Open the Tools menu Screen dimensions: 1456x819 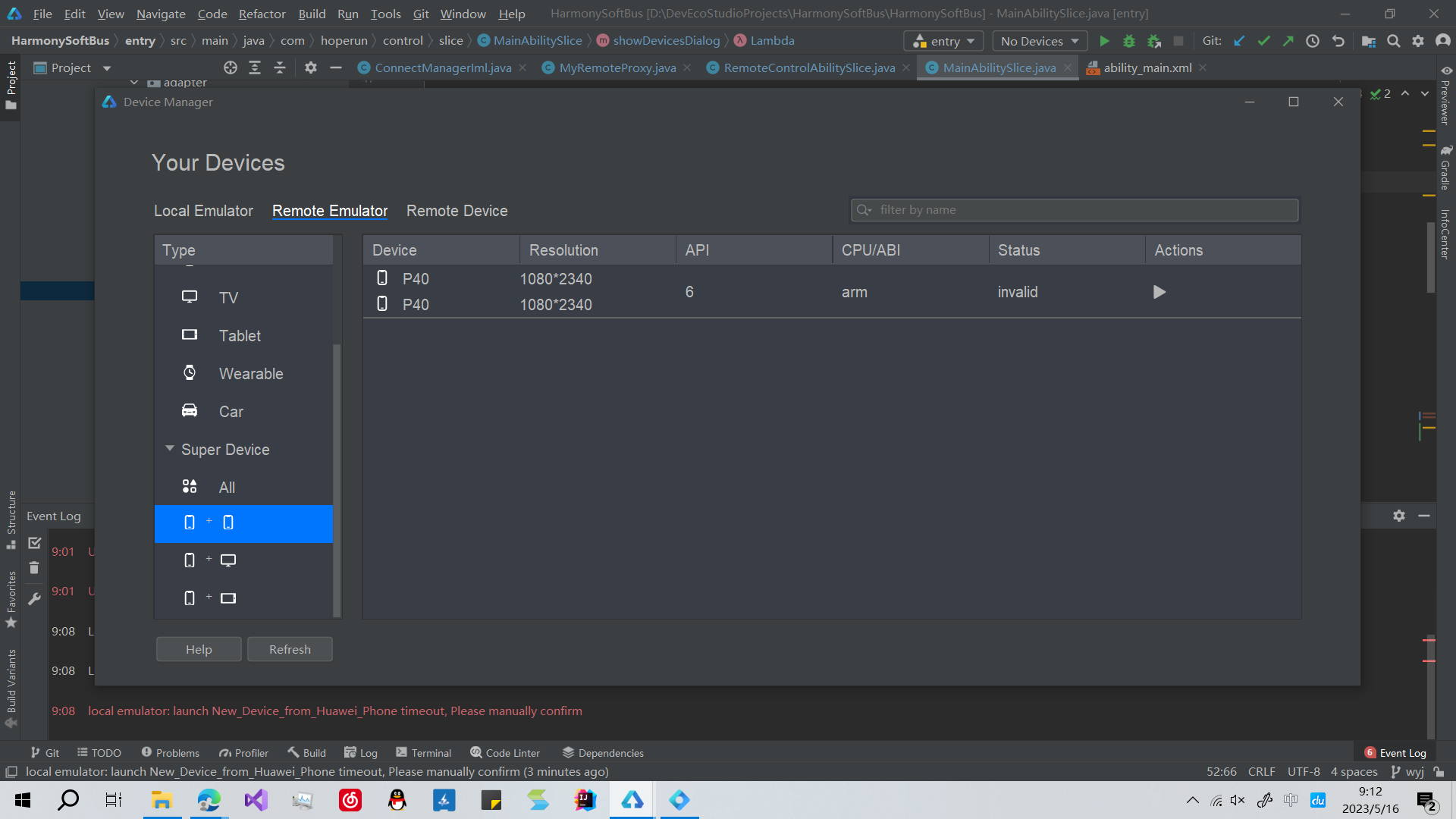(x=385, y=14)
